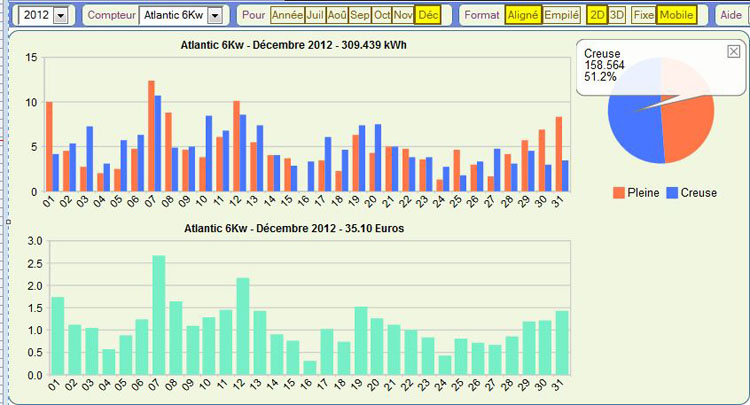
Task: Show the Sep month data
Action: point(359,15)
